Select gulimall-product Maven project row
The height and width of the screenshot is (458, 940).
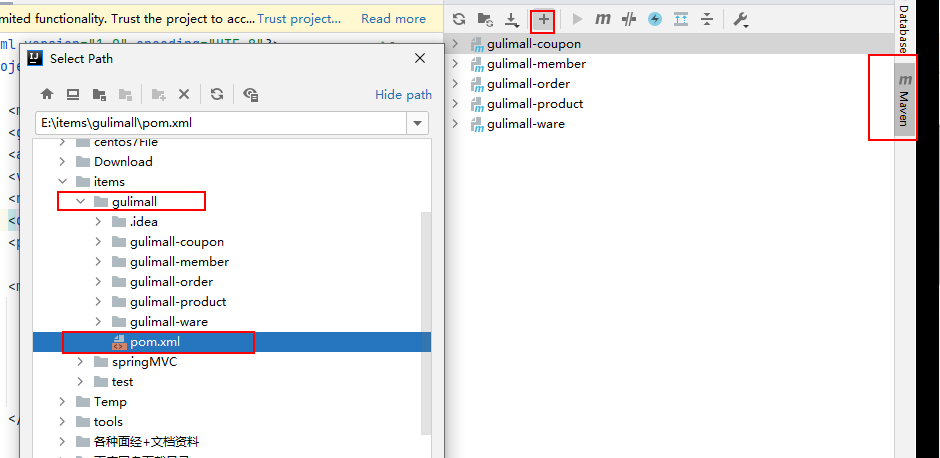pos(670,104)
